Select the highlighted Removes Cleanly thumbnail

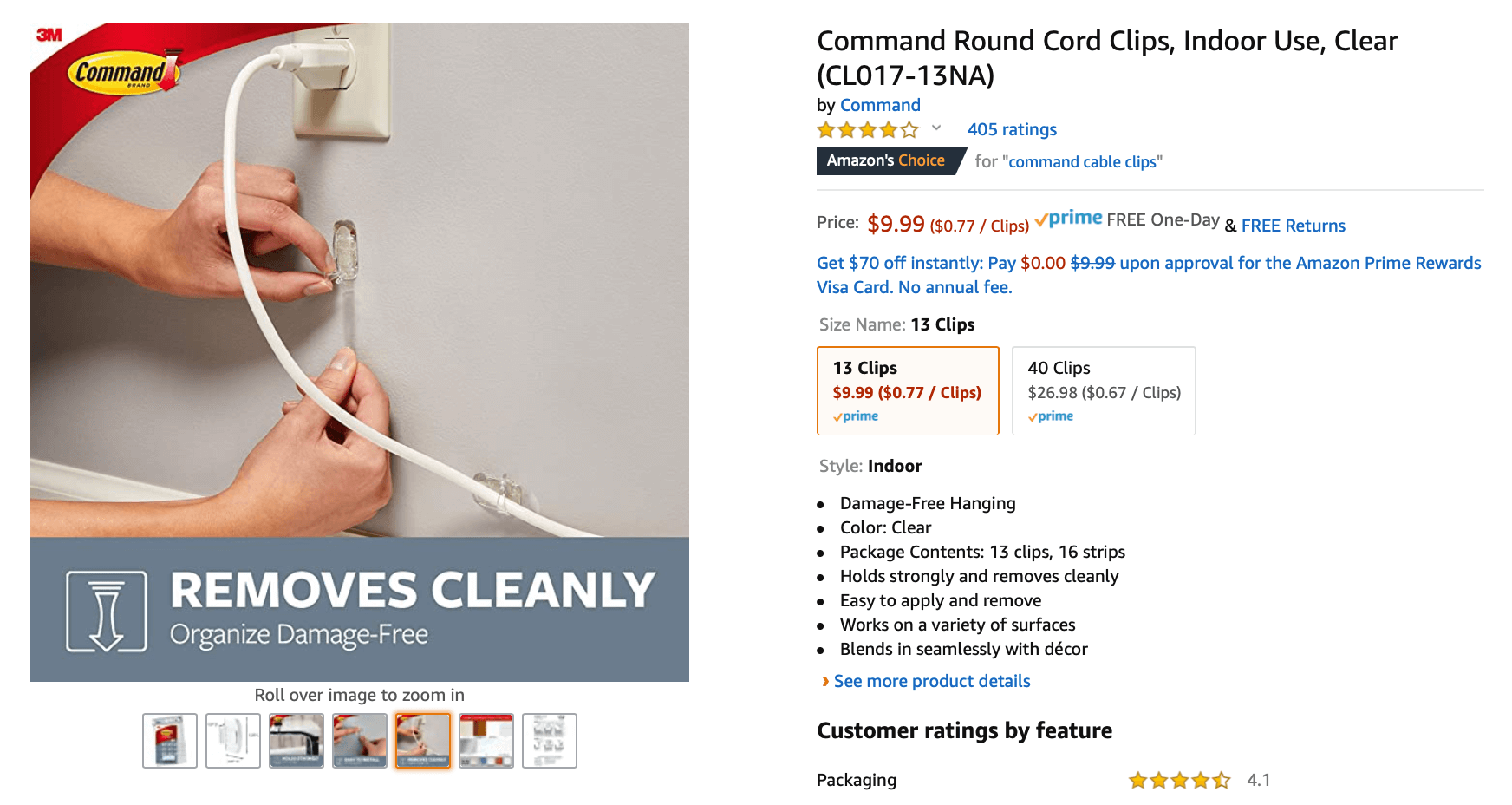423,741
